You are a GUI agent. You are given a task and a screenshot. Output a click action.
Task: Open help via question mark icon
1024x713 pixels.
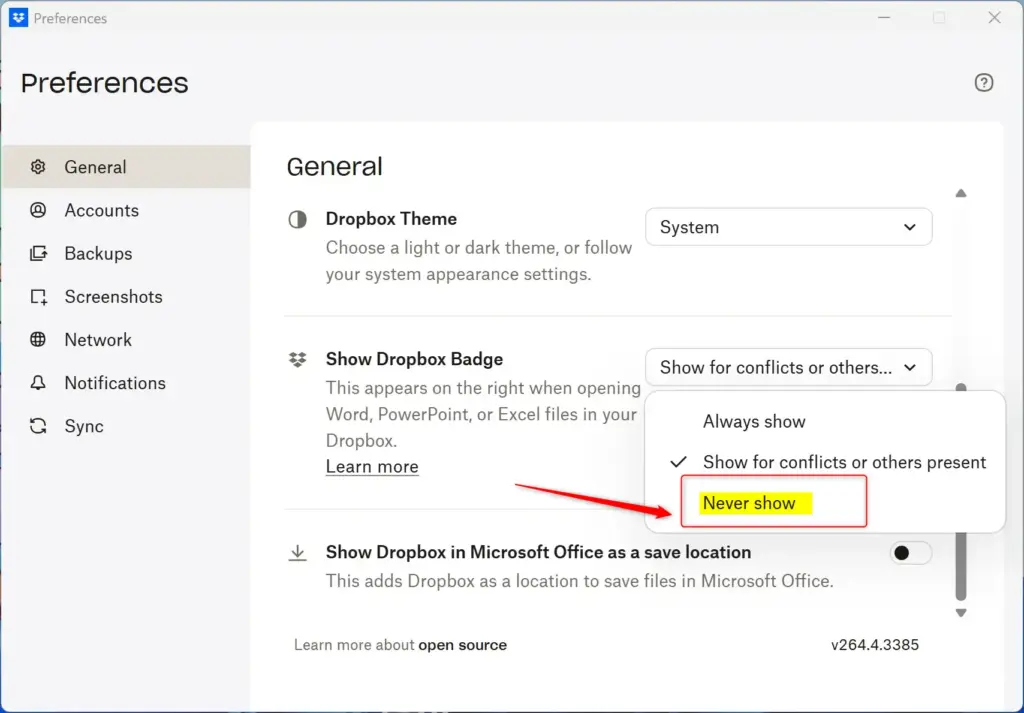[984, 83]
